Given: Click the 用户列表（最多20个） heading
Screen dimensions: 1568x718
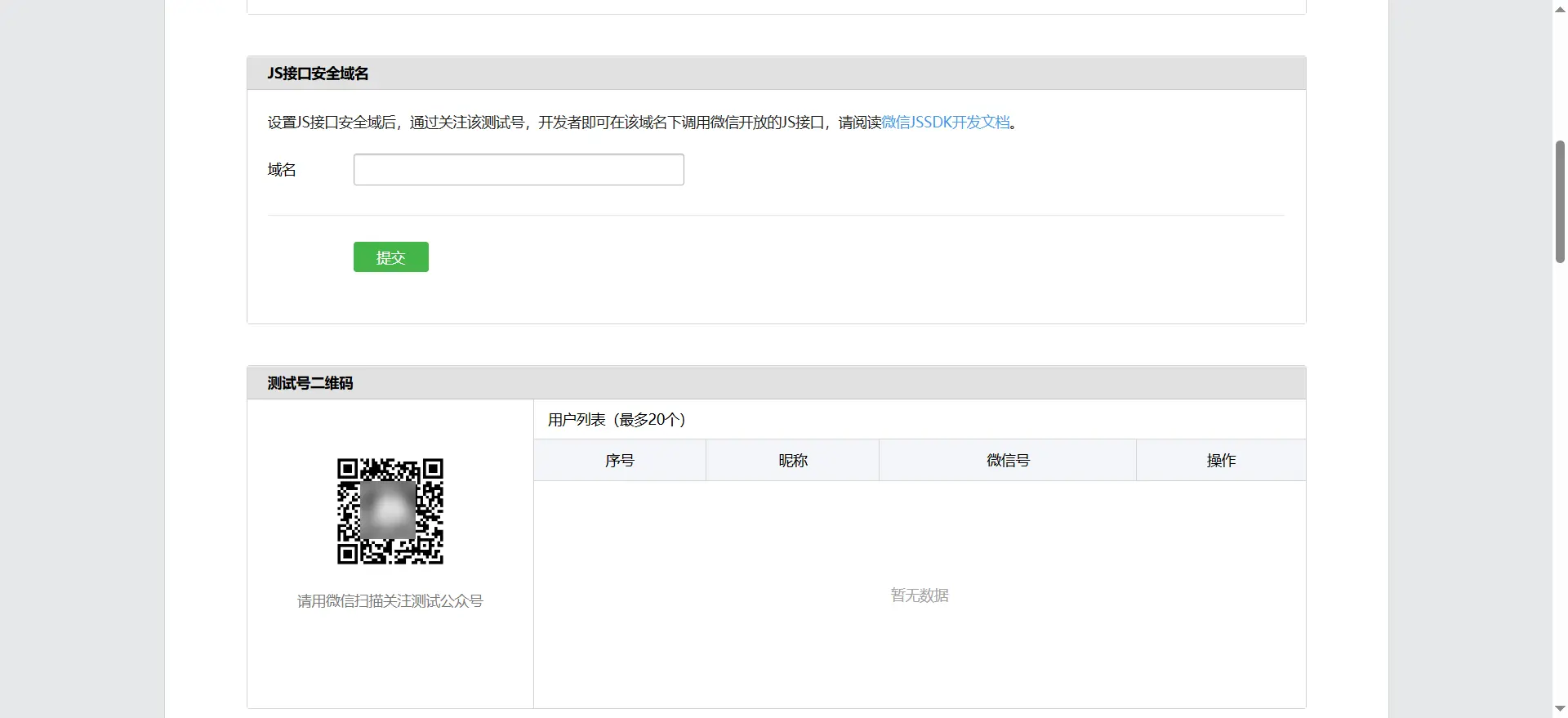Looking at the screenshot, I should (x=617, y=420).
